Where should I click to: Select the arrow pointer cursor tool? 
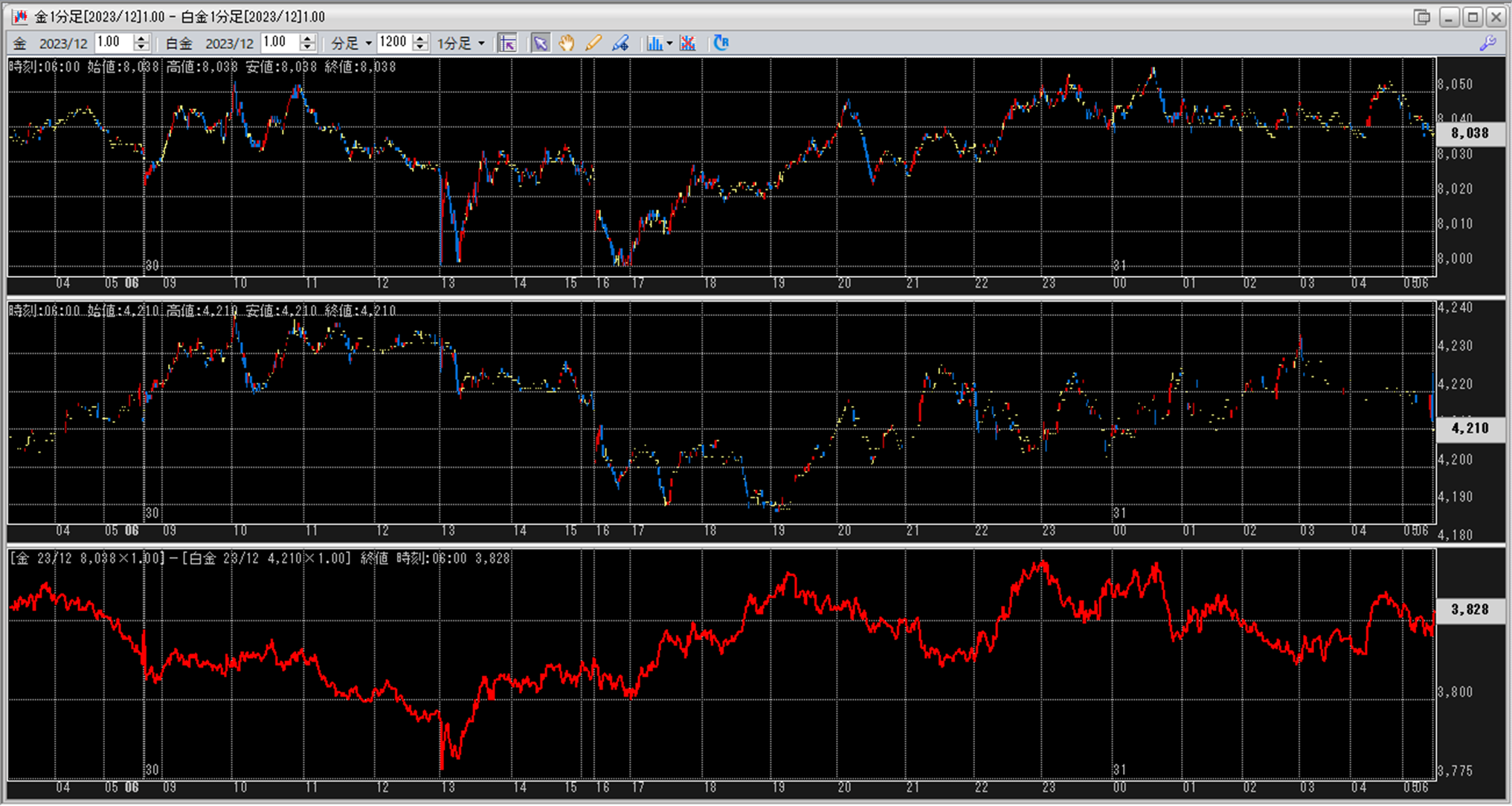[x=540, y=43]
